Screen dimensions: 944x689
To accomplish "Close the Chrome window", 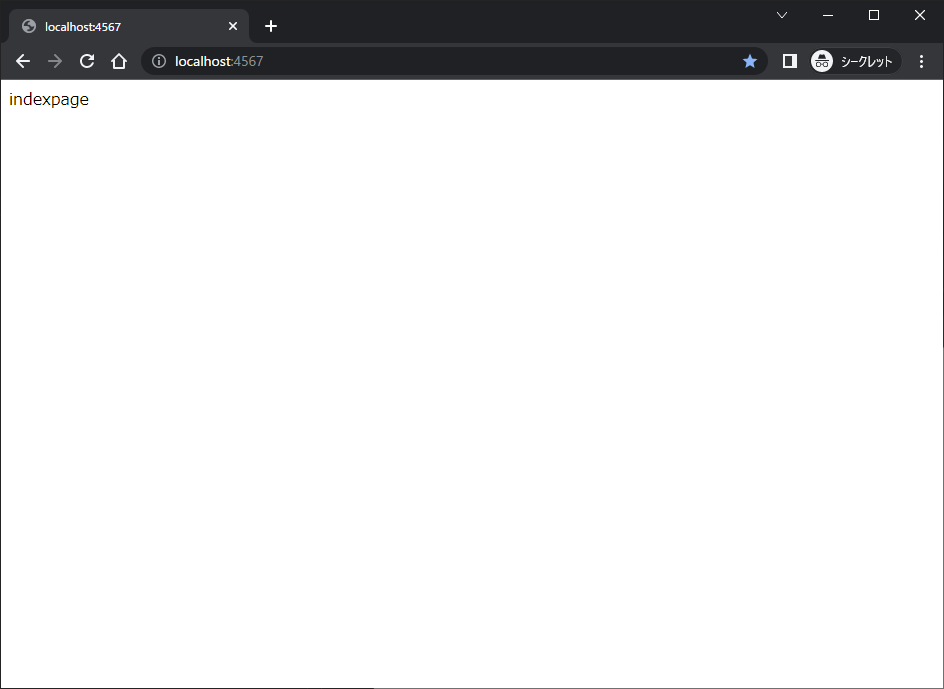I will (920, 15).
